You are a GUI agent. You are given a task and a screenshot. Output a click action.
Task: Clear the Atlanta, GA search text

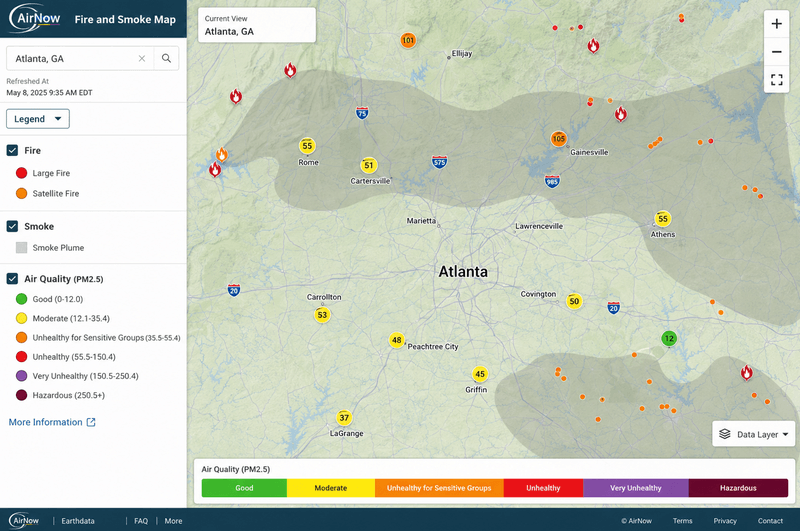pyautogui.click(x=142, y=59)
